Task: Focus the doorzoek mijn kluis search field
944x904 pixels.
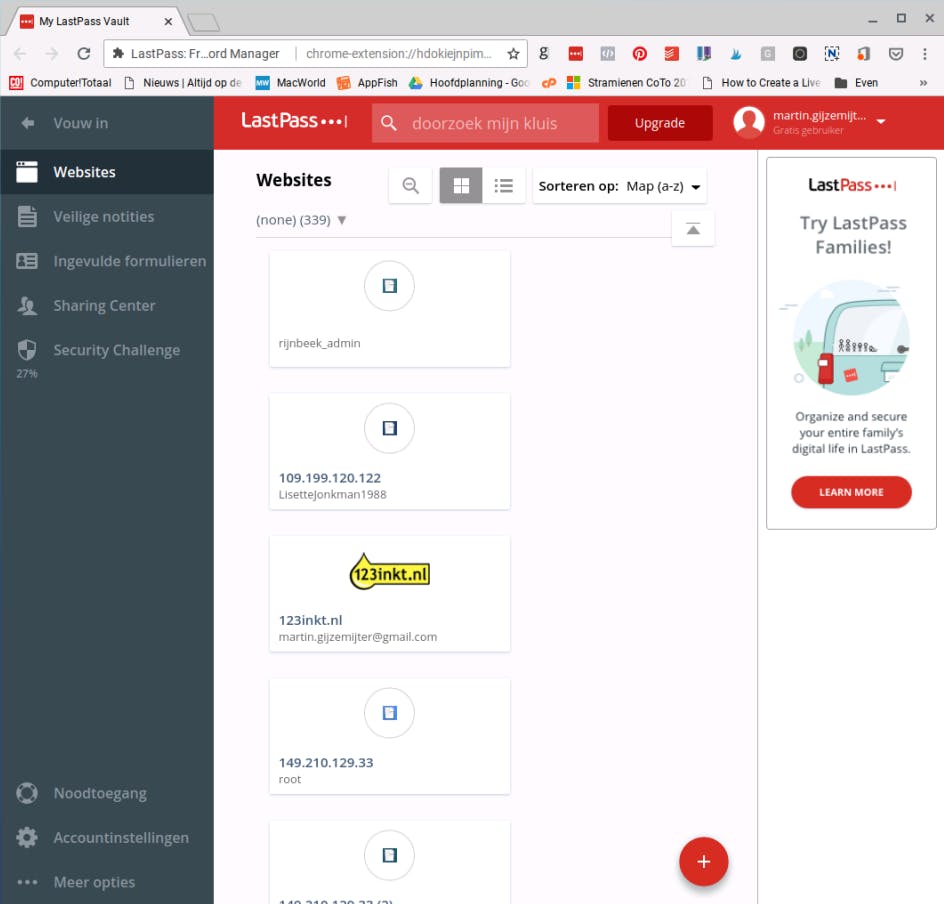Action: pyautogui.click(x=485, y=123)
